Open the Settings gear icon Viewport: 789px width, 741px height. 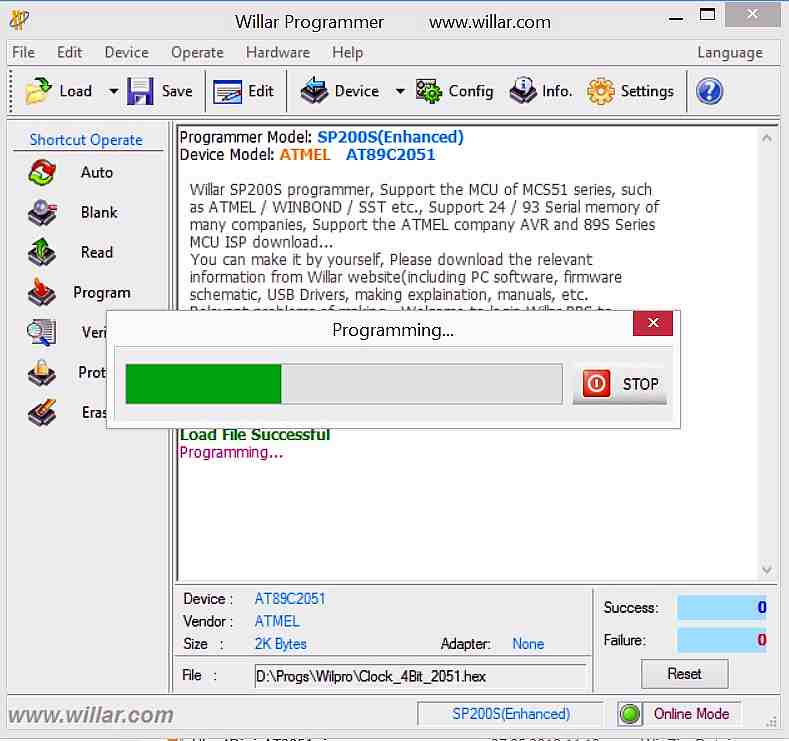tap(600, 92)
